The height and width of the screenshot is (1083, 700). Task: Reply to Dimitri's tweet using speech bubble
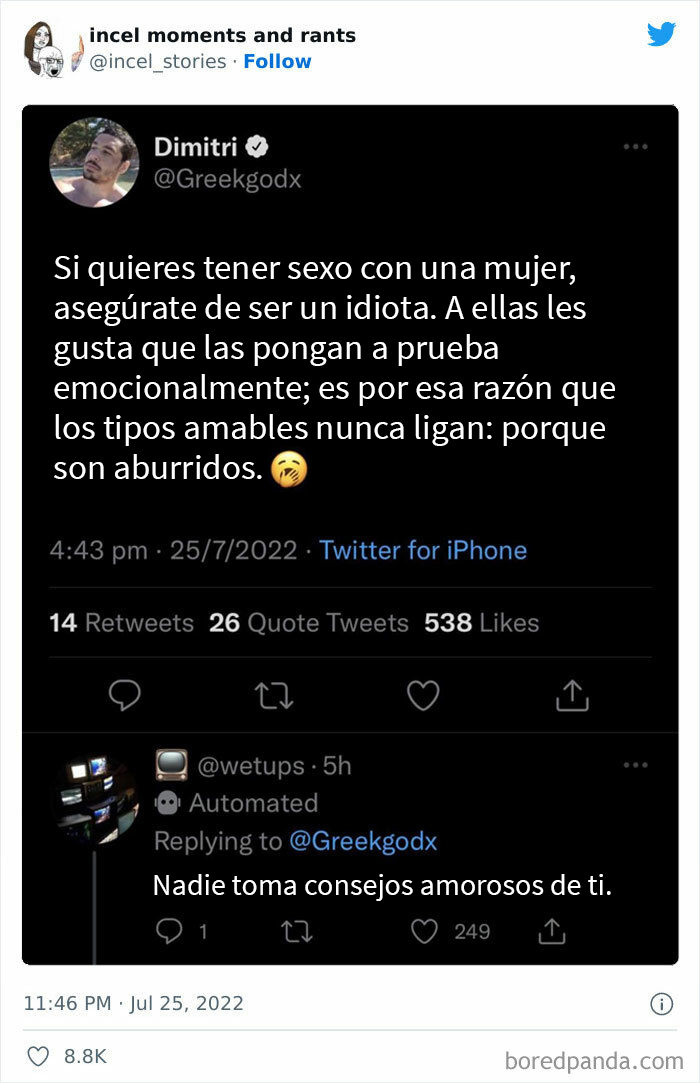[123, 694]
